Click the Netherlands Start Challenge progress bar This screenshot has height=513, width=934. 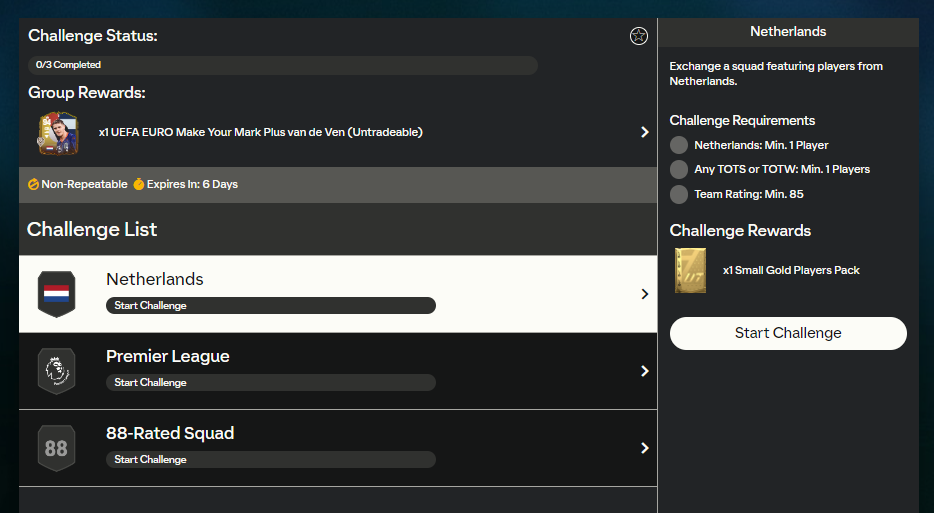click(271, 306)
